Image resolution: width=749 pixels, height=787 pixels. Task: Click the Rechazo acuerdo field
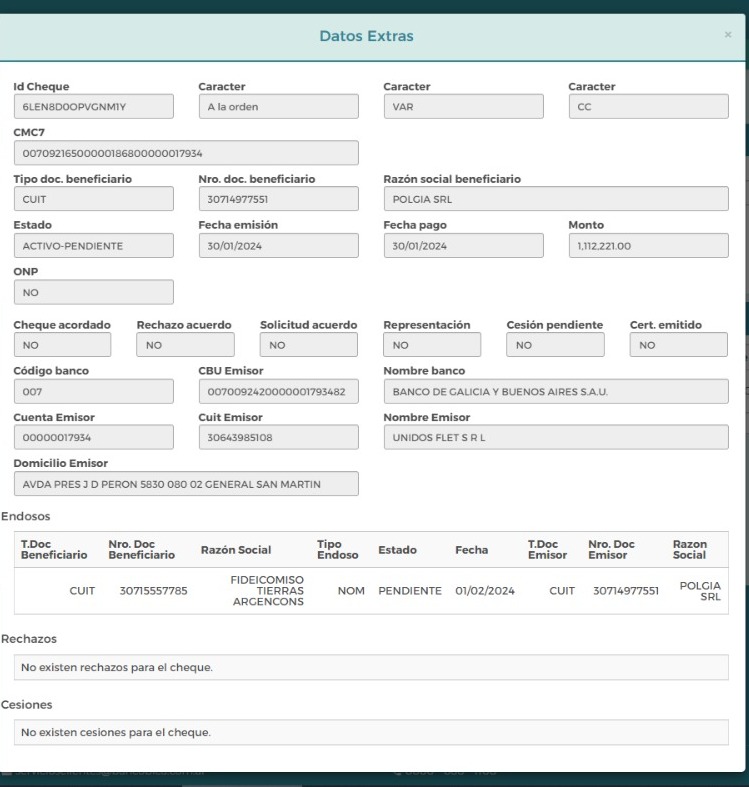coord(185,345)
